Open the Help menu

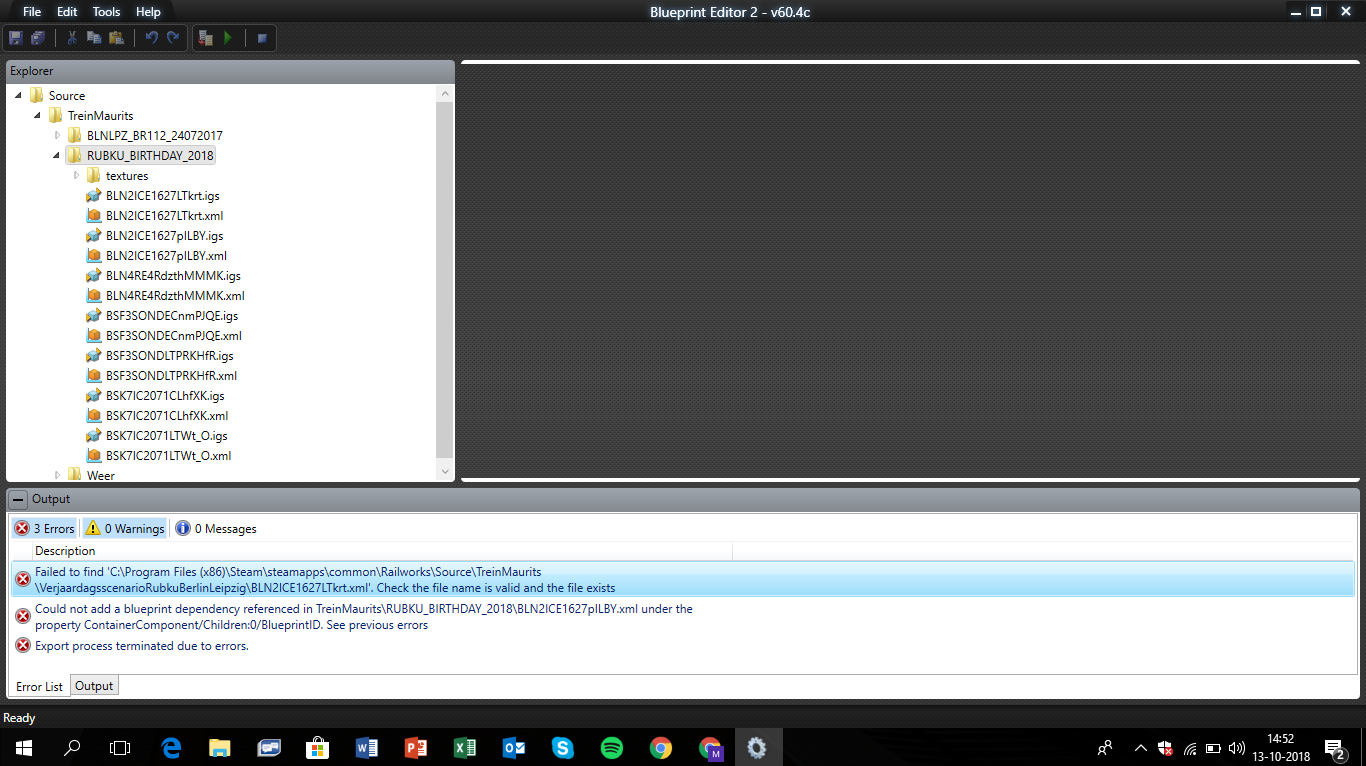(x=148, y=12)
